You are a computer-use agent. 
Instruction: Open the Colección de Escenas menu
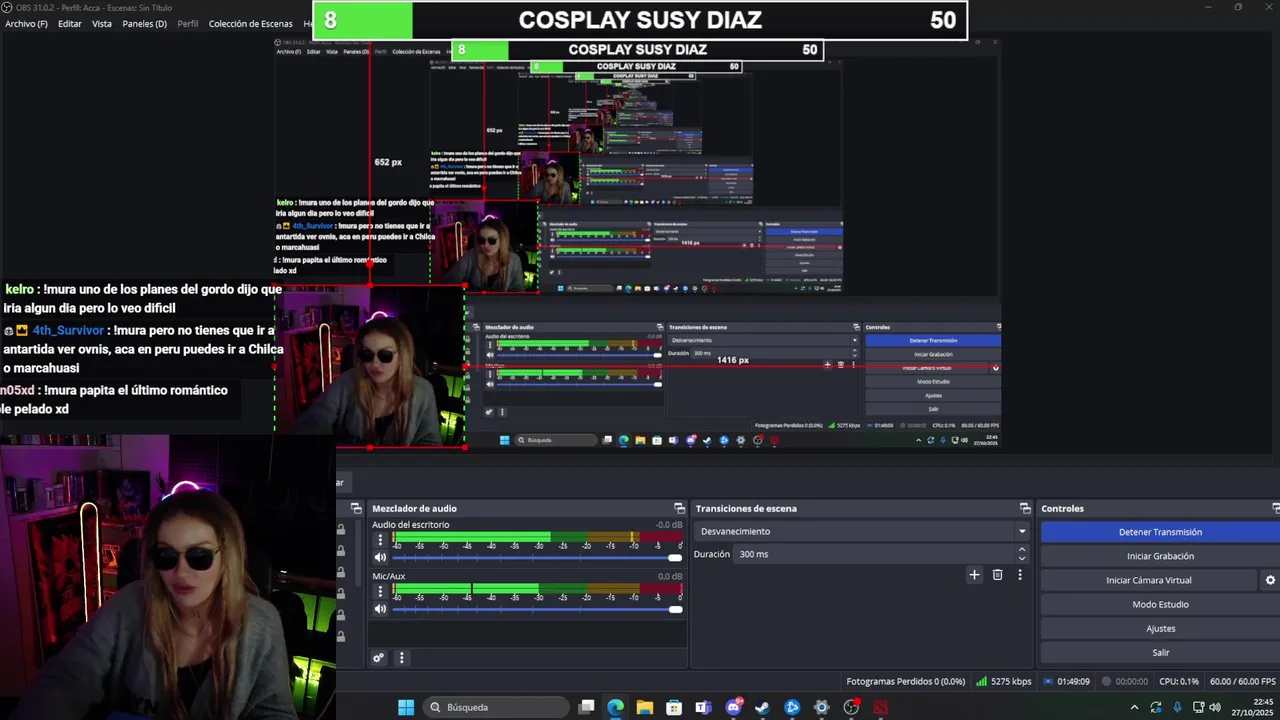(251, 23)
